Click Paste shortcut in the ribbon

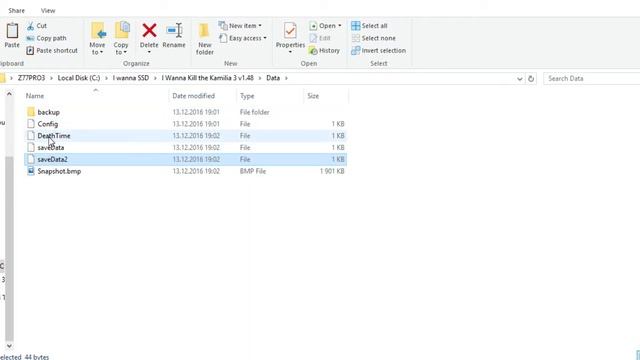point(52,51)
